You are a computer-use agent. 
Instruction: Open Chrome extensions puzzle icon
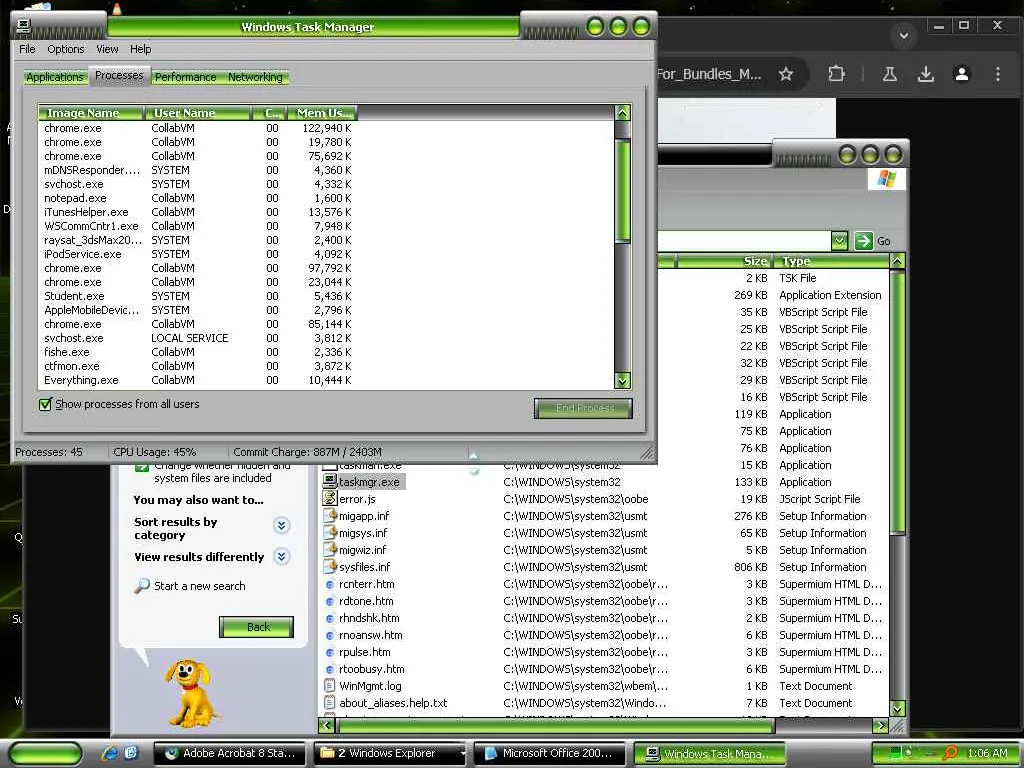tap(837, 74)
